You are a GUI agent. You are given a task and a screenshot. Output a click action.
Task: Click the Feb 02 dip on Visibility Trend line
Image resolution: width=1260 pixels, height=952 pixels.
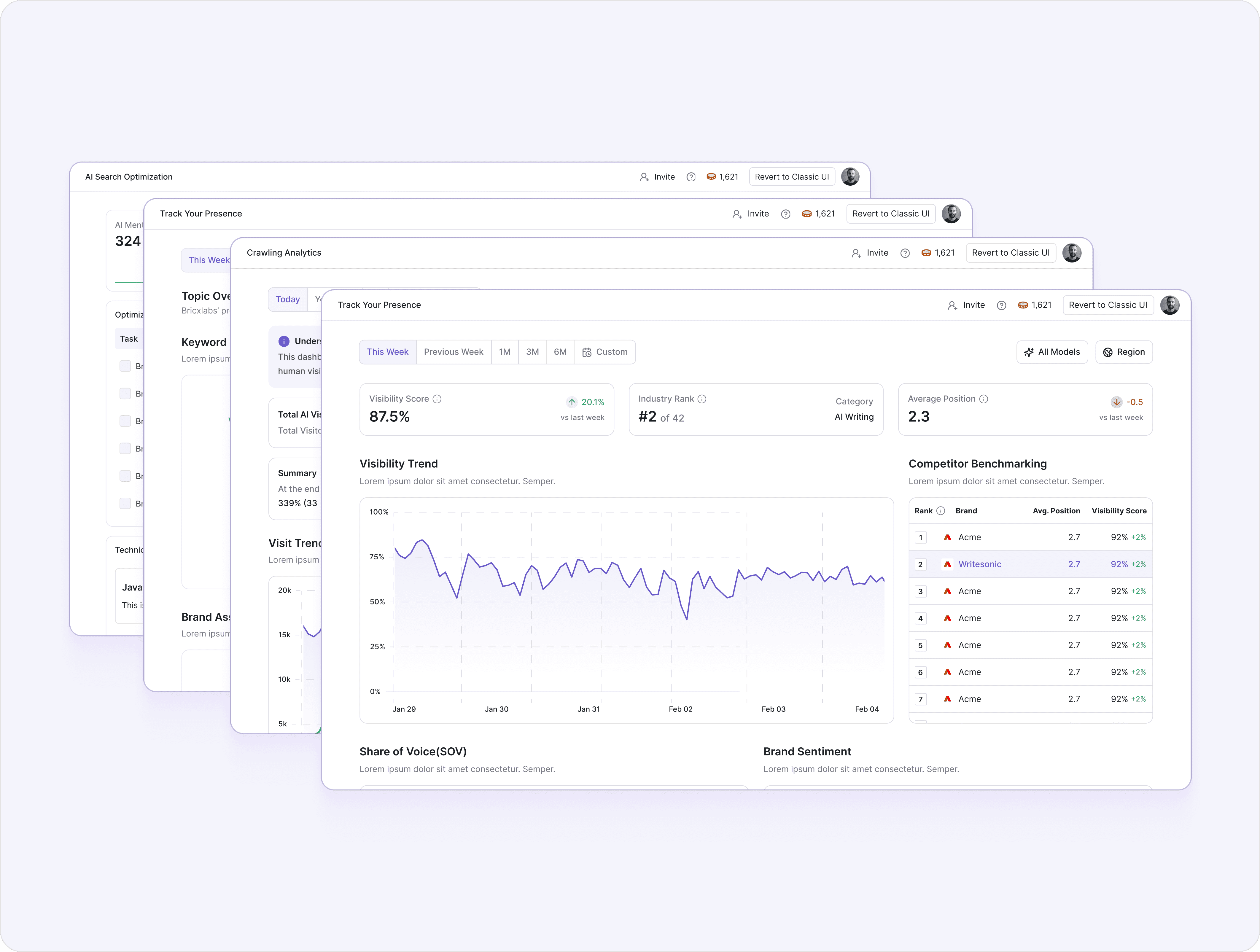(687, 619)
